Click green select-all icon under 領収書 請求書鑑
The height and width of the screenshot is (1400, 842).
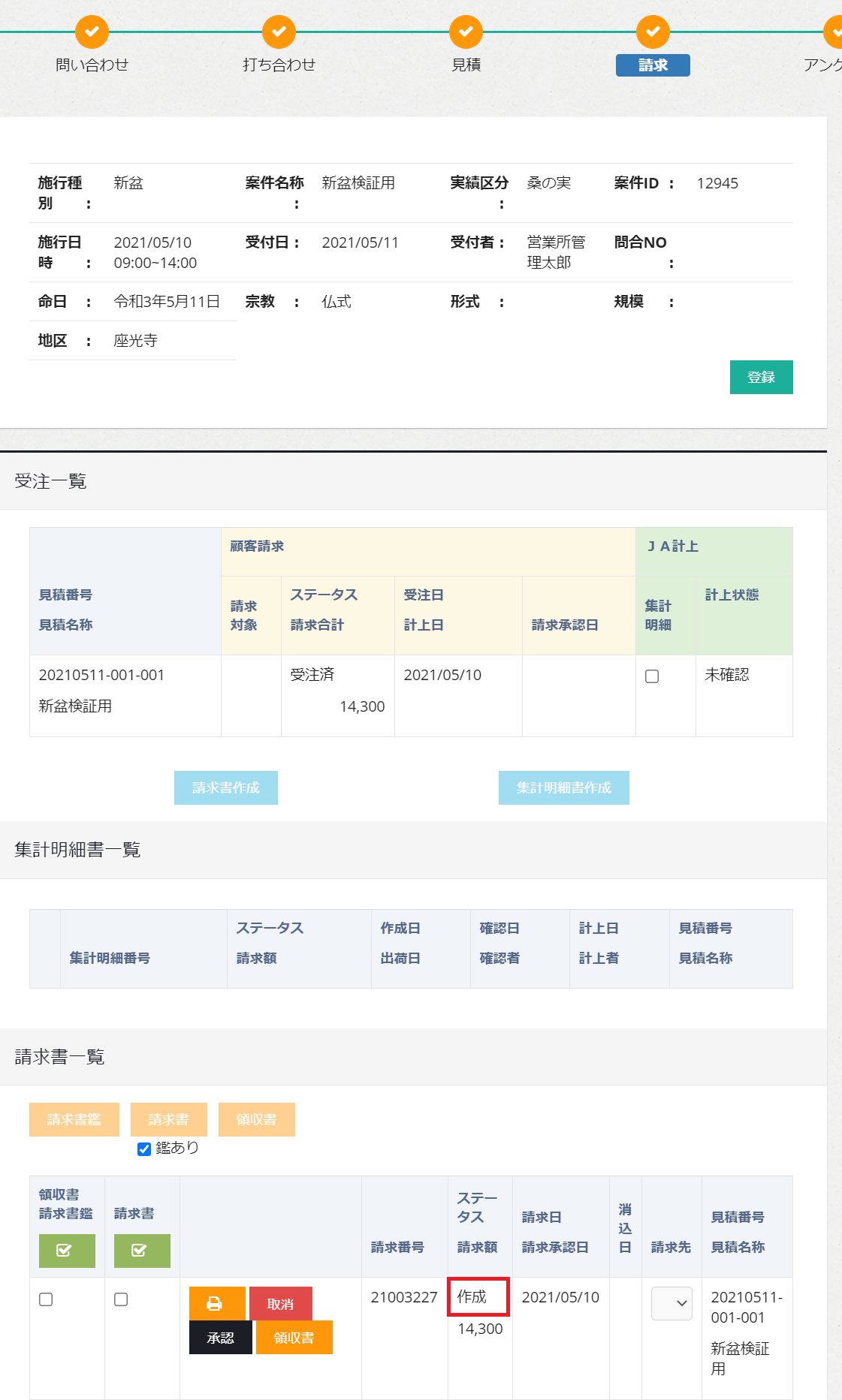(67, 1251)
